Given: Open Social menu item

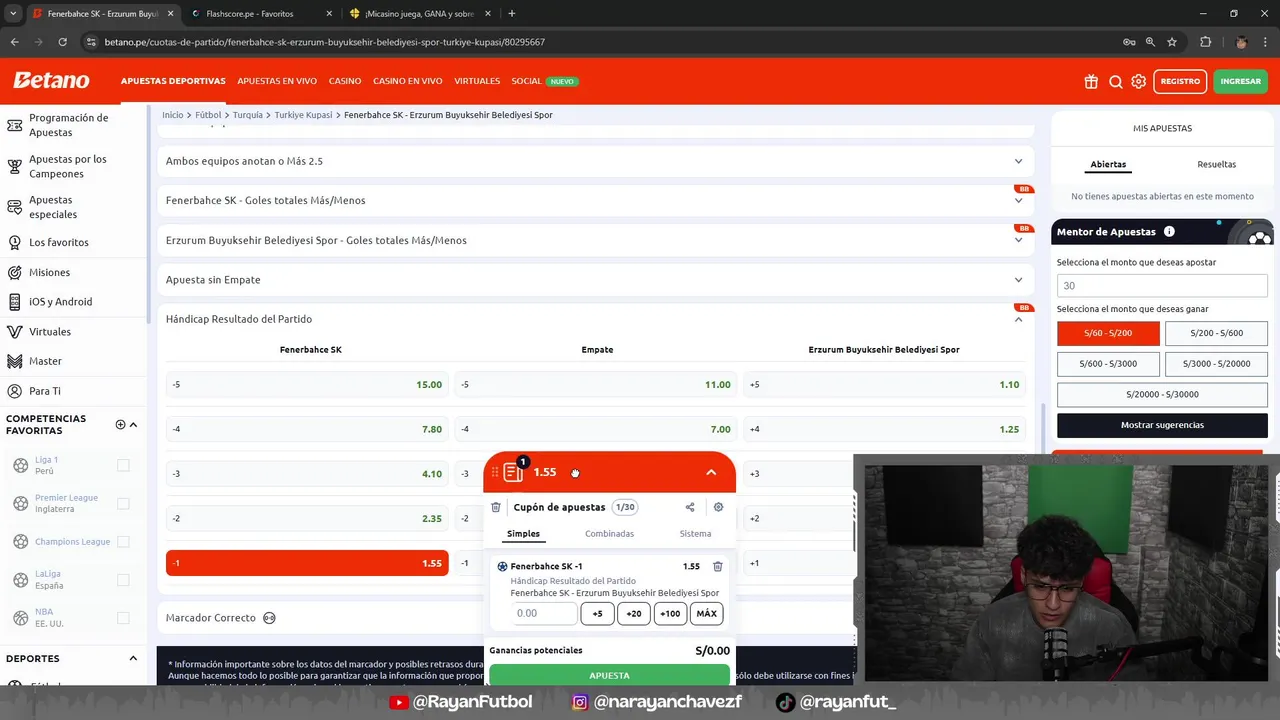Looking at the screenshot, I should click(x=545, y=81).
